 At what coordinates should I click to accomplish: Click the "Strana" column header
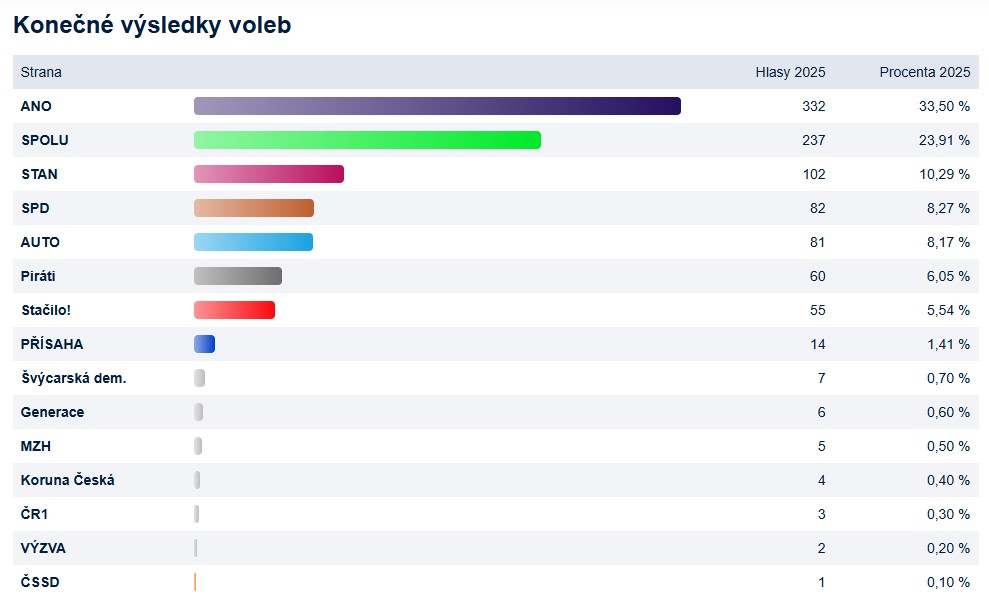pos(41,72)
